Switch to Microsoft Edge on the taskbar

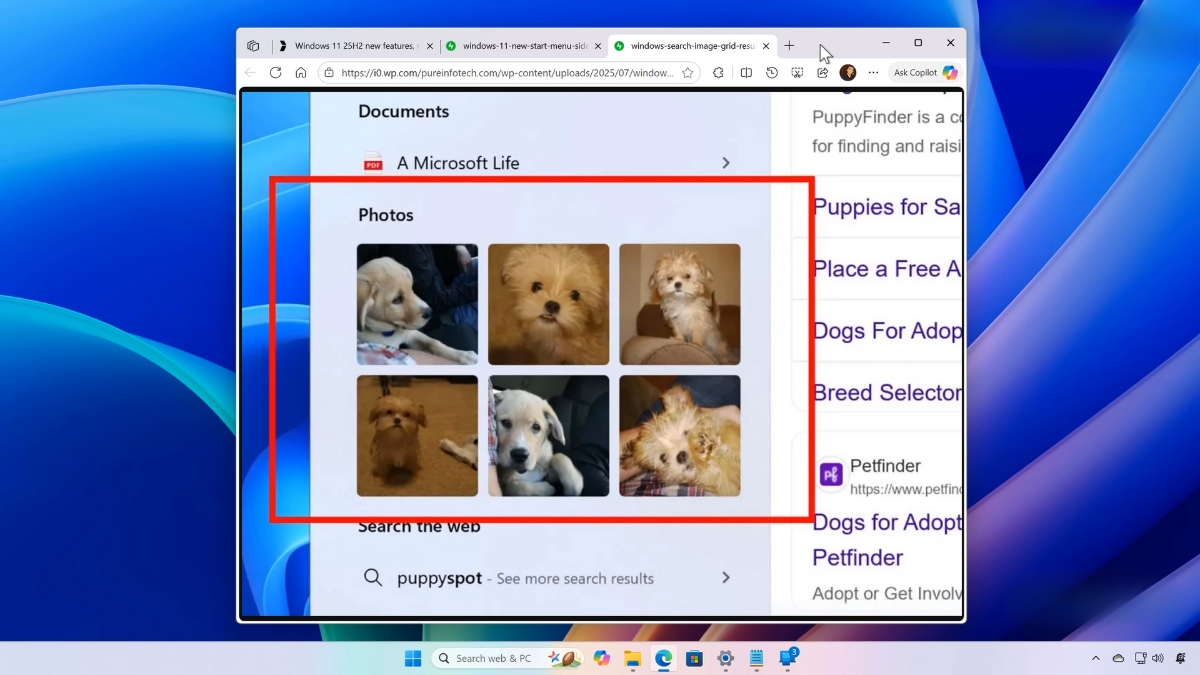pos(663,658)
